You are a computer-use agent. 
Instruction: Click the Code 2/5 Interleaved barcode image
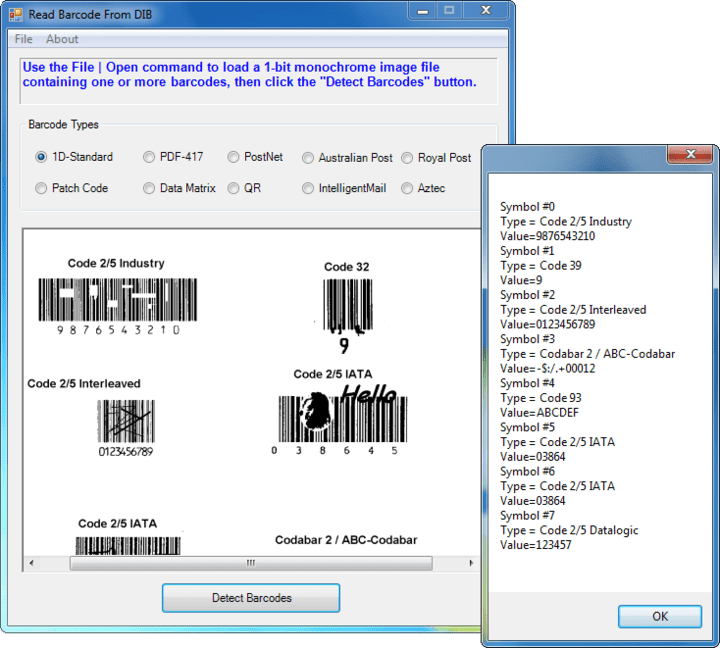(x=126, y=421)
